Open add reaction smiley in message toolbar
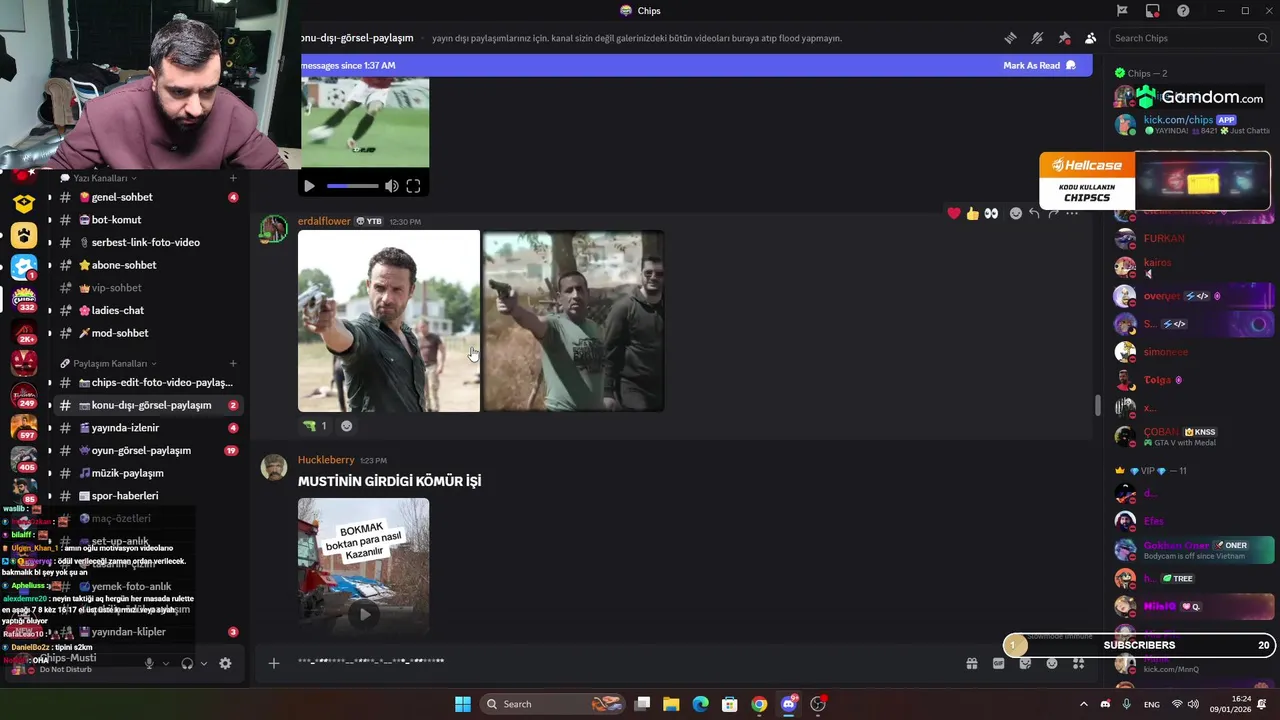 click(1016, 213)
